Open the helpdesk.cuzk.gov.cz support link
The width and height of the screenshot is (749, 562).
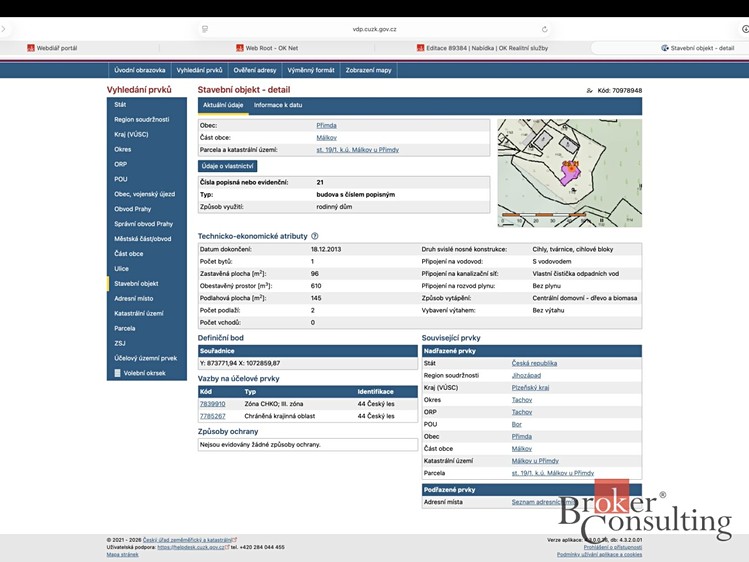pyautogui.click(x=191, y=547)
